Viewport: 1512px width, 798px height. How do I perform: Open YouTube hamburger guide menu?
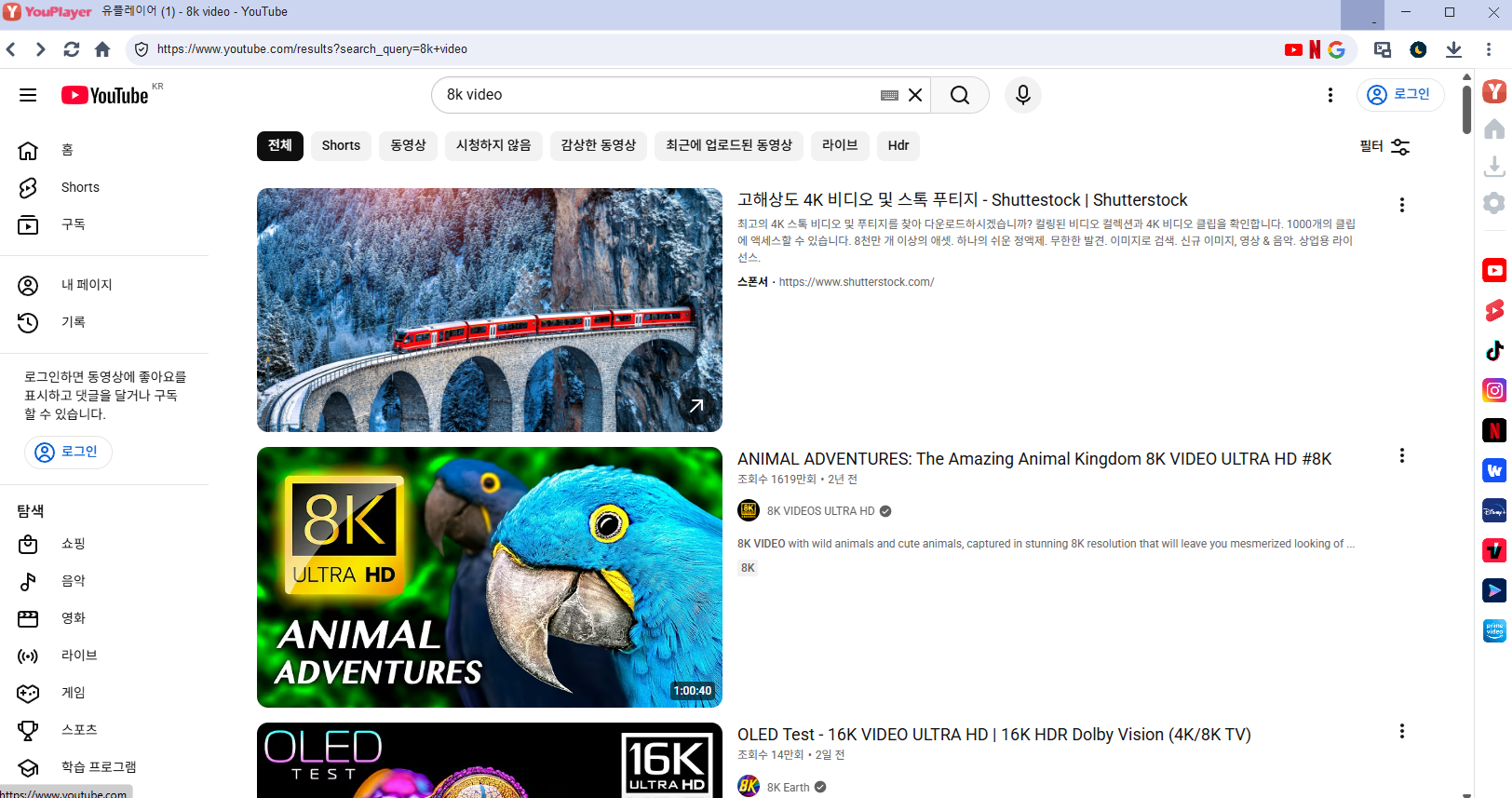point(28,95)
